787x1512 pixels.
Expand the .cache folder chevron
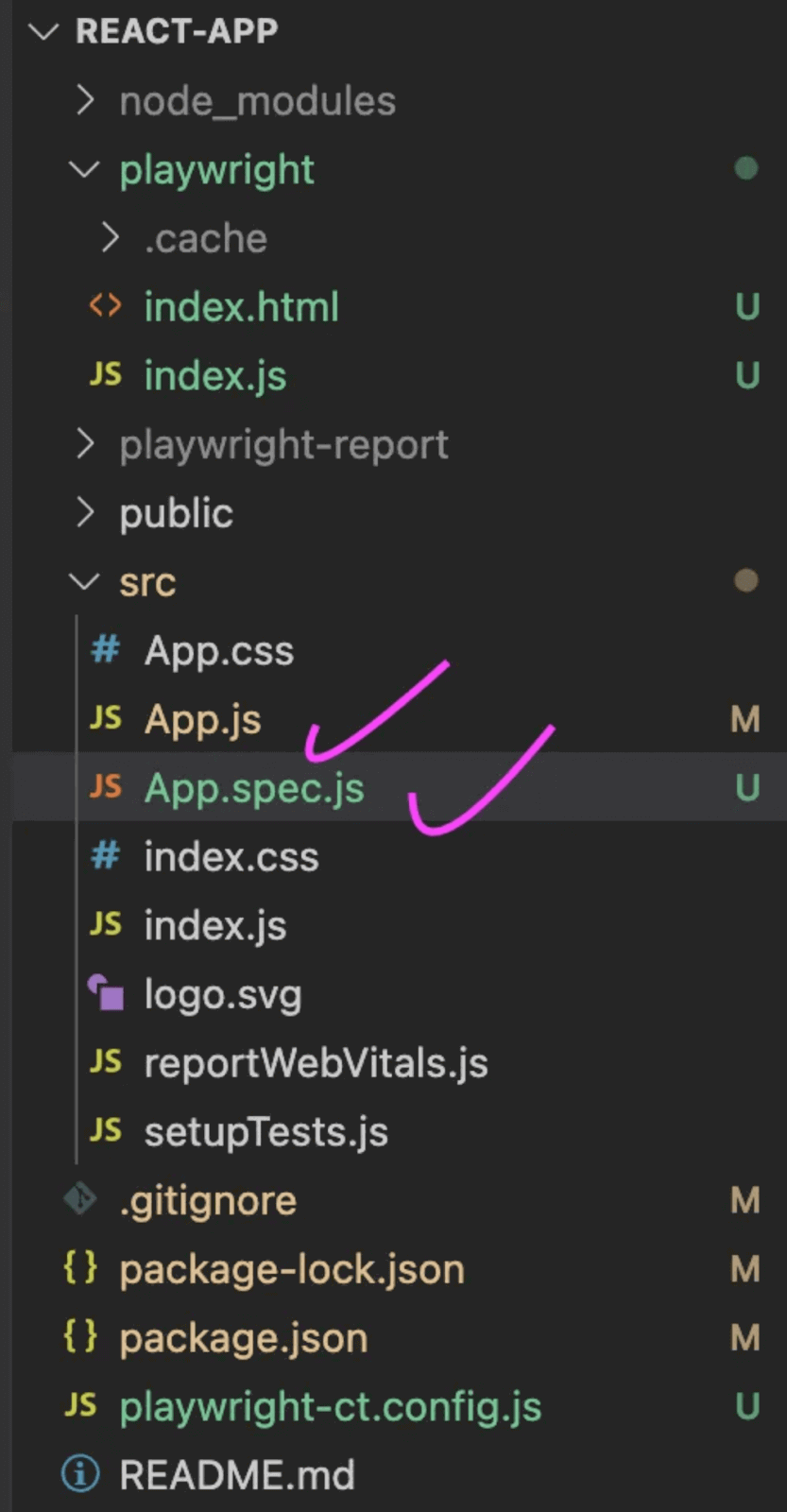tap(110, 238)
